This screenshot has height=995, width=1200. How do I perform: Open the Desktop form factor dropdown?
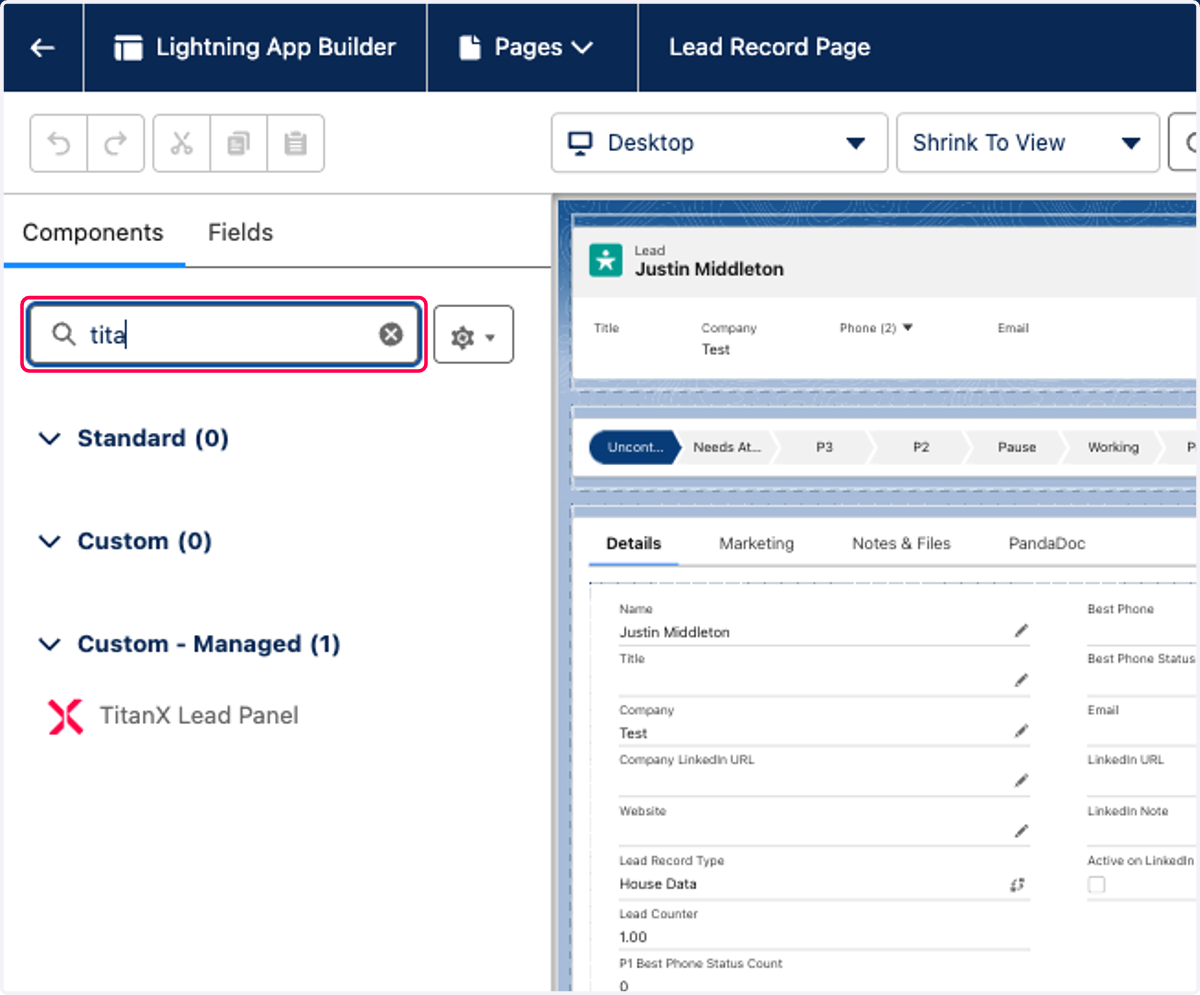click(x=719, y=143)
